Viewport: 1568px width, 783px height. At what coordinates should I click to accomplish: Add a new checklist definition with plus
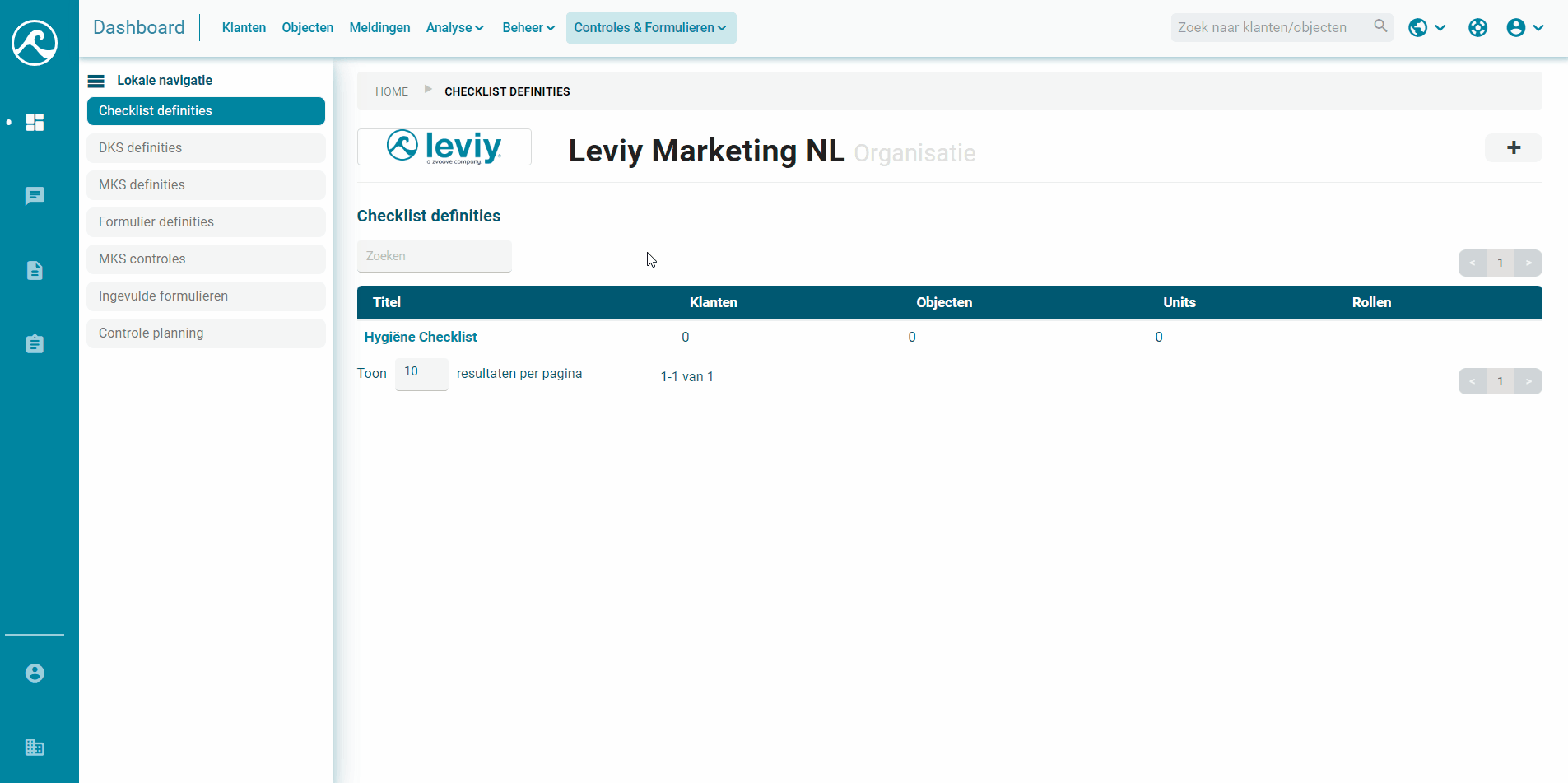point(1513,148)
